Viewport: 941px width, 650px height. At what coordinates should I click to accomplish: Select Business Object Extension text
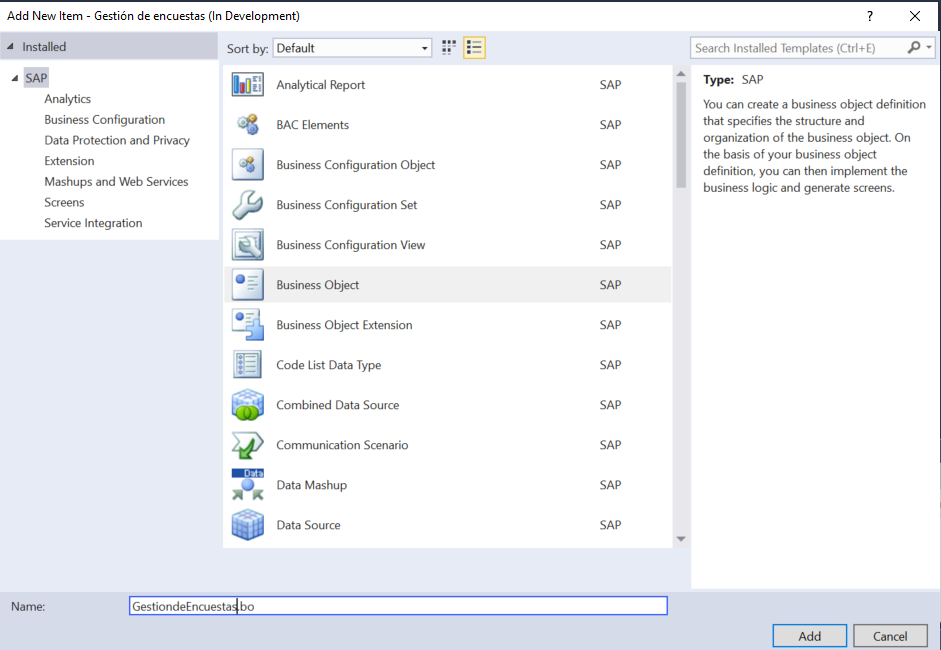pos(344,325)
